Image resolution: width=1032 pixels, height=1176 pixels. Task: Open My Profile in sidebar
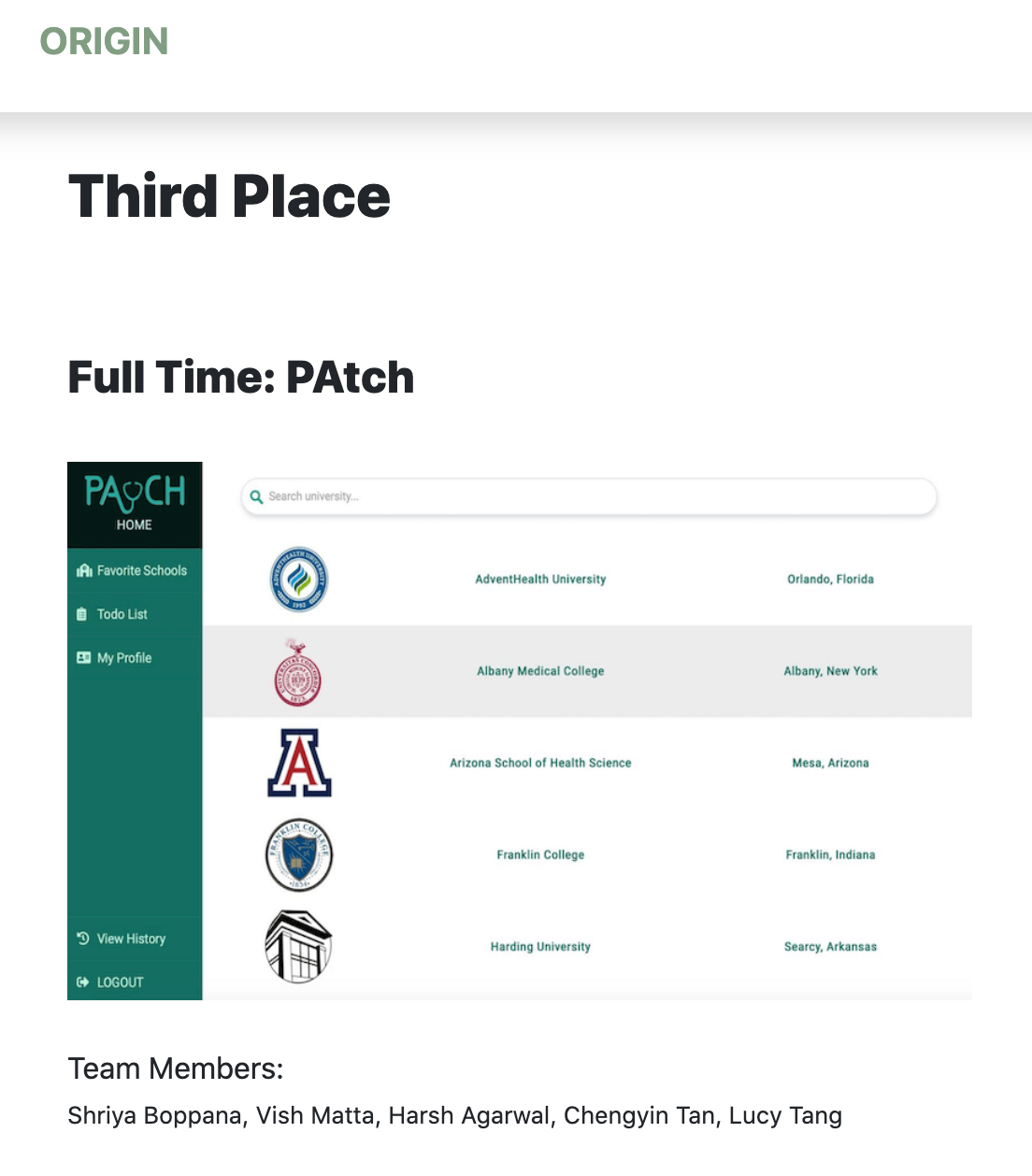point(123,658)
